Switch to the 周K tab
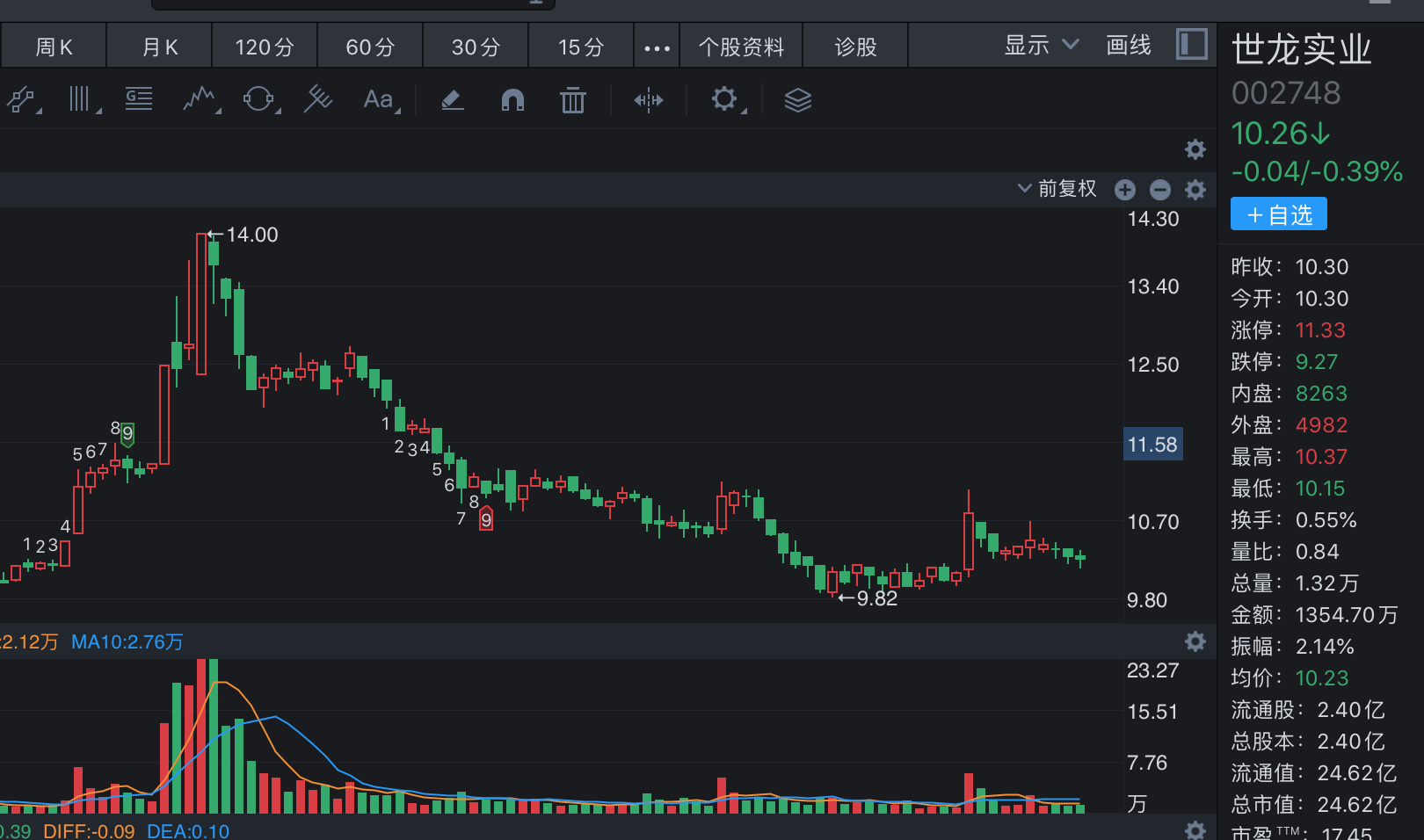Viewport: 1424px width, 840px height. pos(54,47)
